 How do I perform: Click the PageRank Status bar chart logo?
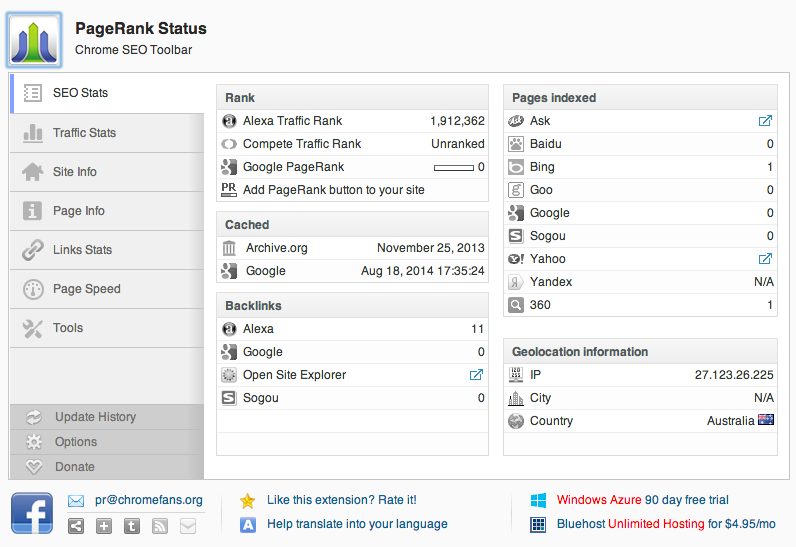point(34,41)
